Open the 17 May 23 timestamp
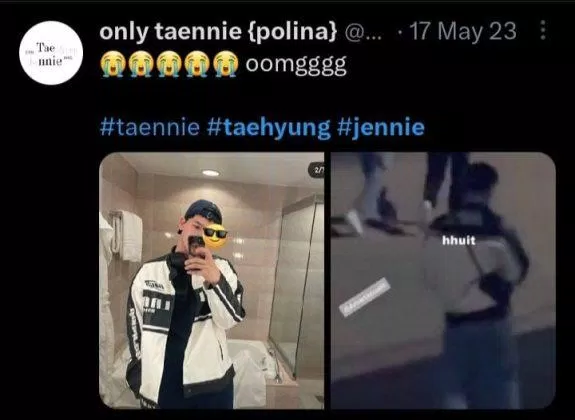575x420 pixels. 463,31
